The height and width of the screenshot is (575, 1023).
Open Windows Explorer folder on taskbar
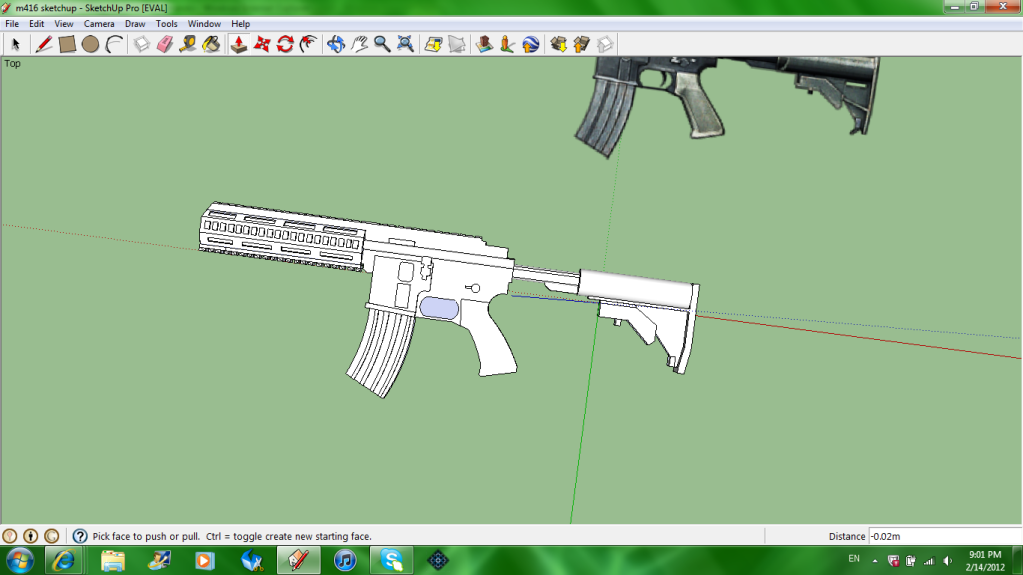113,561
